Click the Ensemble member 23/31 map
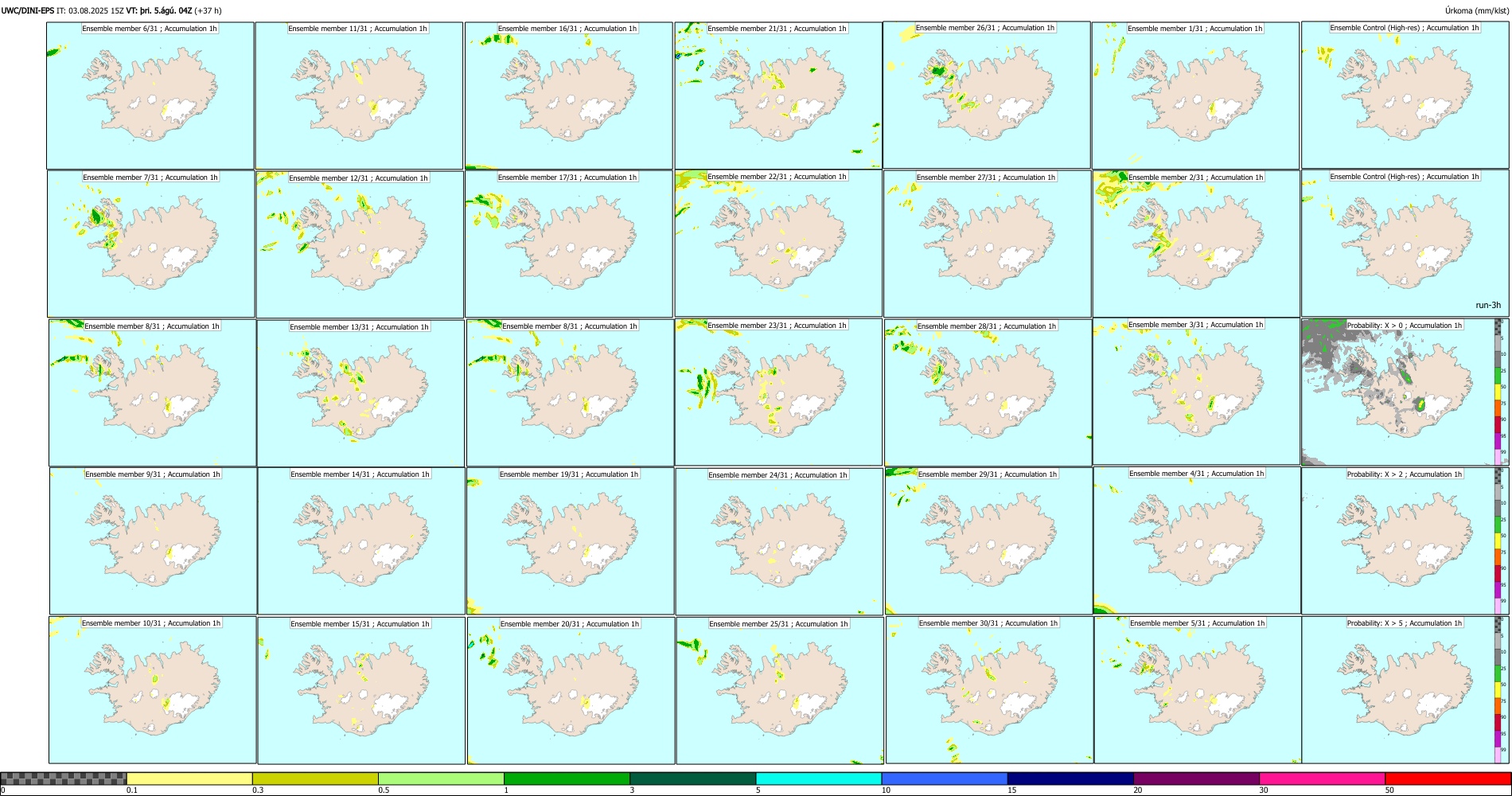The width and height of the screenshot is (1512, 796). [779, 392]
